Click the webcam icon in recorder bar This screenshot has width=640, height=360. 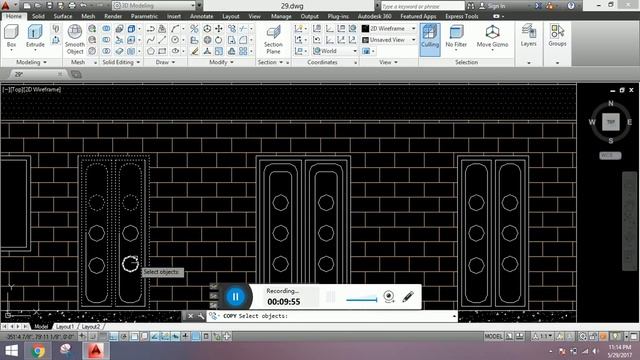click(389, 296)
